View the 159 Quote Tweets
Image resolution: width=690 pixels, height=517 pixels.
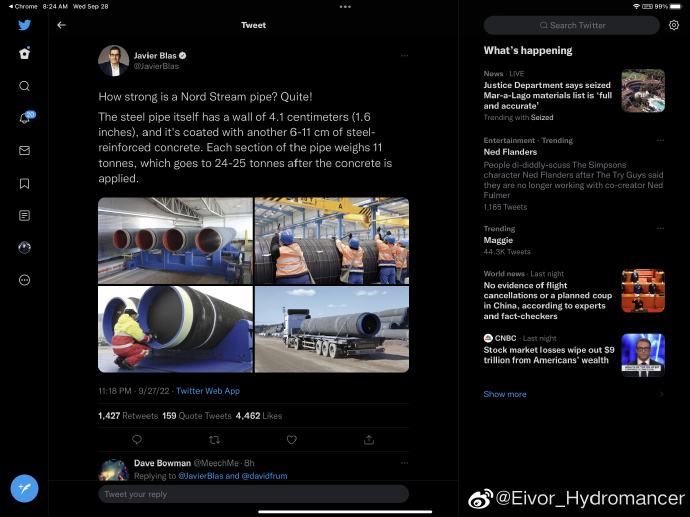[197, 416]
